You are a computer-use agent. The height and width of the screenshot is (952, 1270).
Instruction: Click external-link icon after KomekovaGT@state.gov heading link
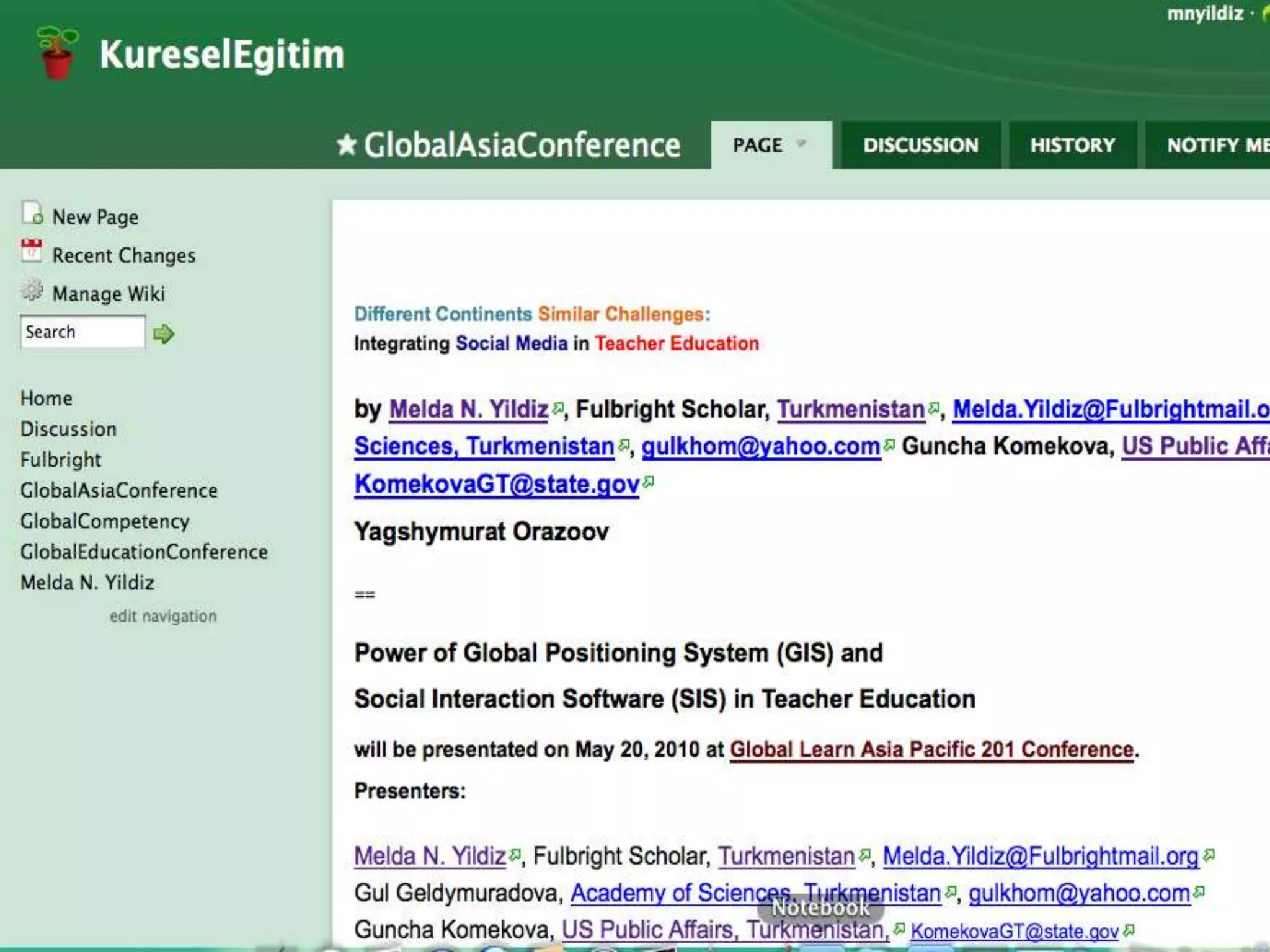(x=649, y=482)
